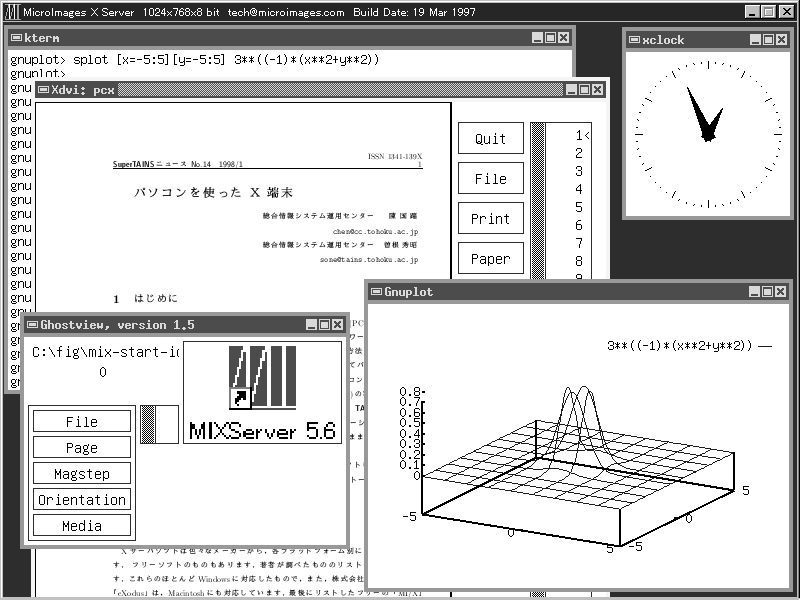Open the Page menu in Ghostview

82,447
